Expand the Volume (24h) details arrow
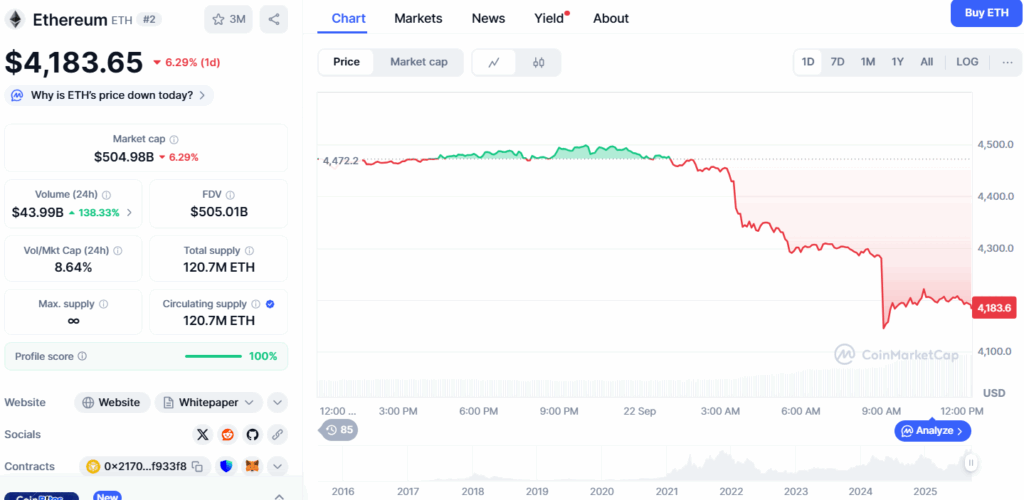The height and width of the screenshot is (500, 1024). pyautogui.click(x=129, y=212)
